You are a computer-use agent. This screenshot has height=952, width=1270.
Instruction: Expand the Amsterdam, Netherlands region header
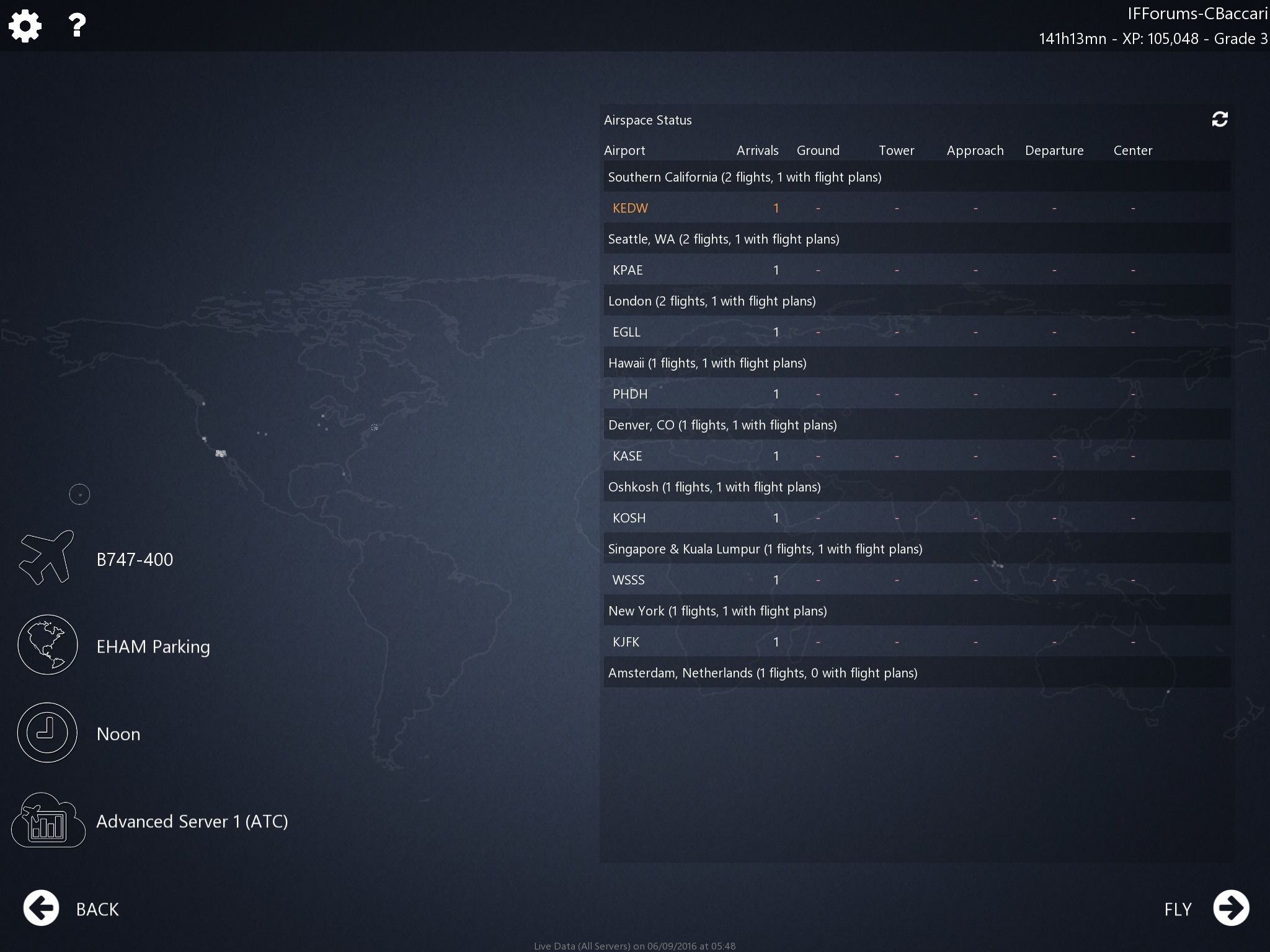[x=762, y=673]
